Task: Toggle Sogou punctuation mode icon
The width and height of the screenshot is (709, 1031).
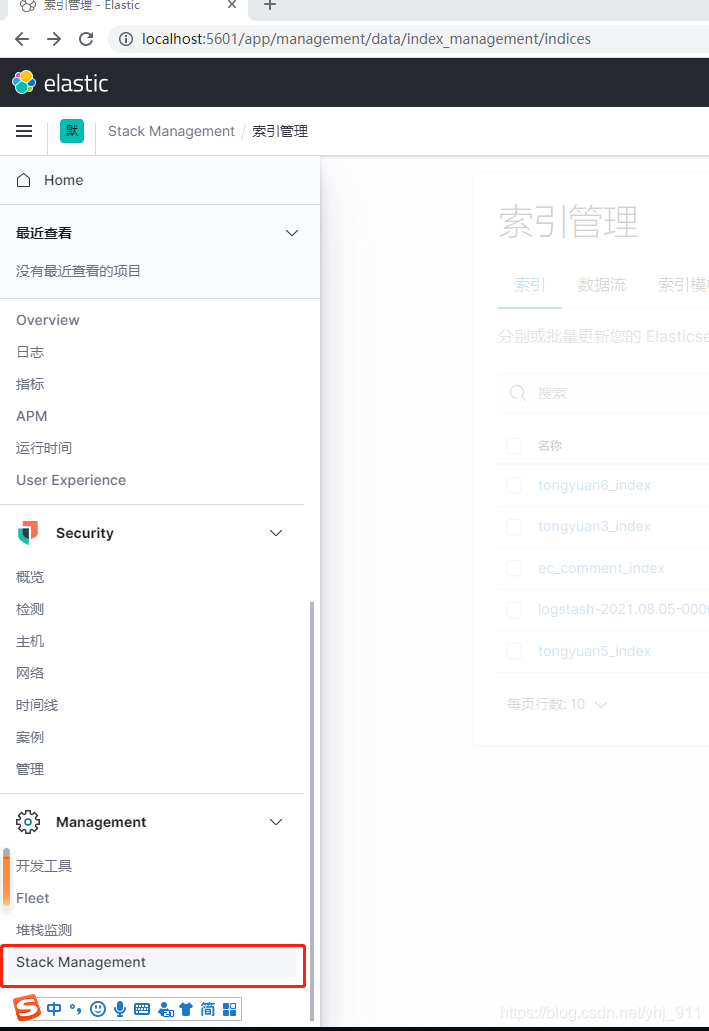Action: pos(76,1009)
